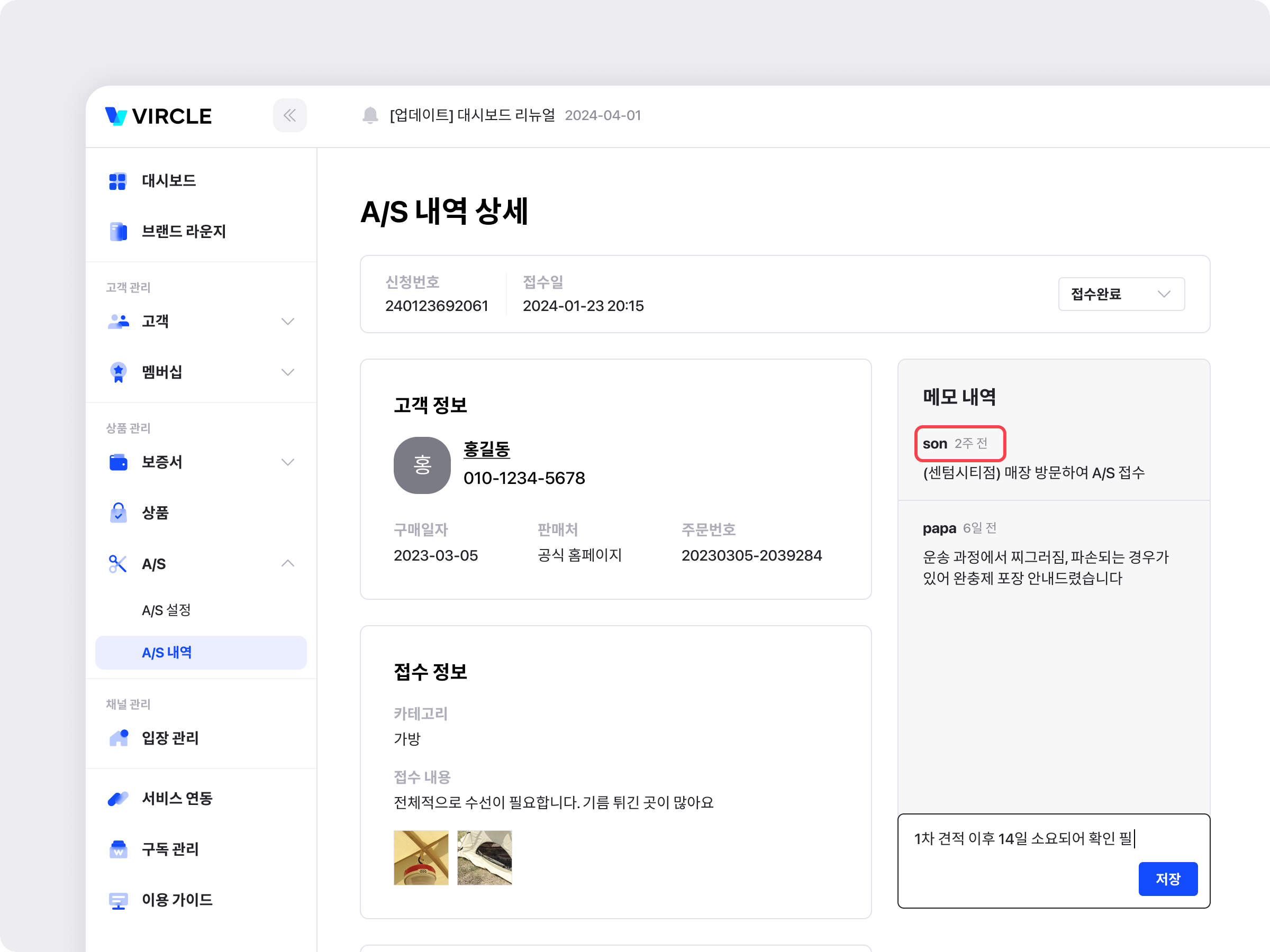This screenshot has width=1270, height=952.
Task: Click the notice date 2024-04-01
Action: [603, 115]
